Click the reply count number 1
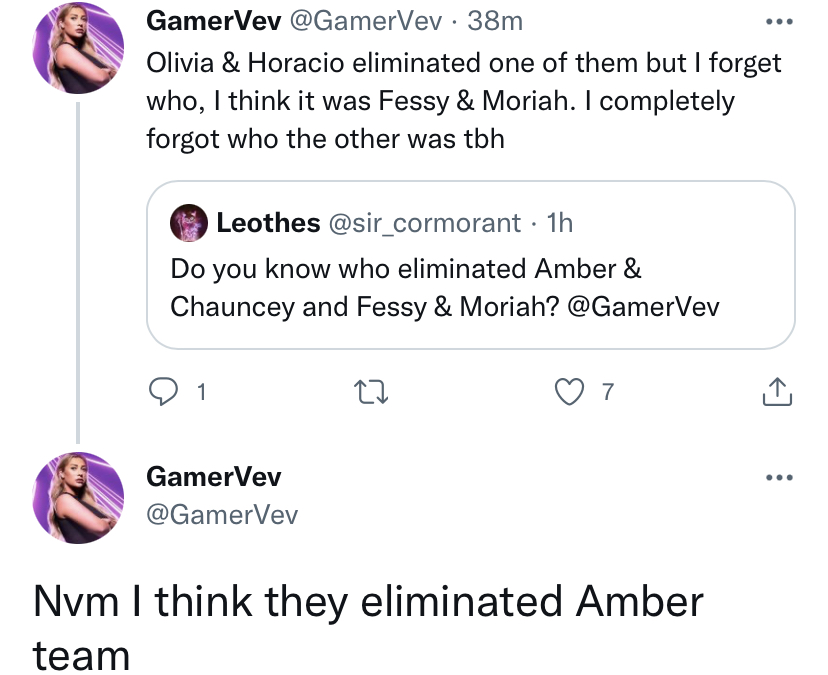The height and width of the screenshot is (675, 828). point(201,392)
